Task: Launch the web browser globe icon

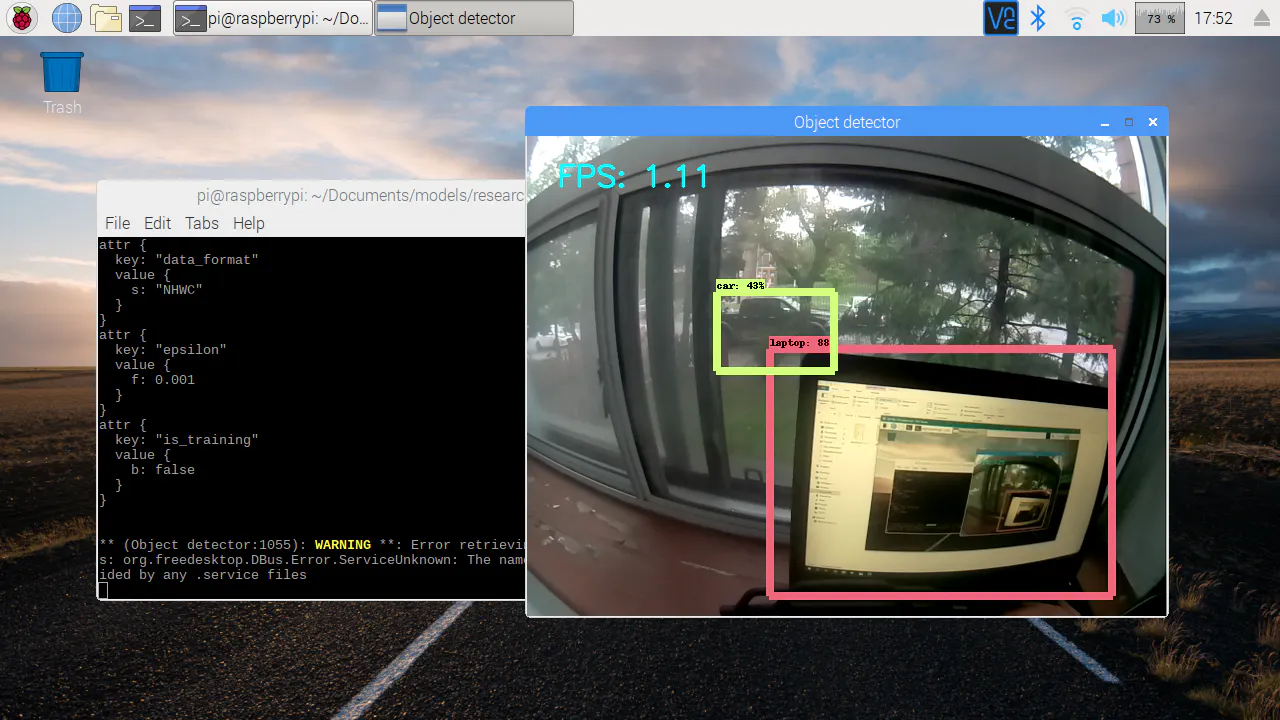Action: pos(66,18)
